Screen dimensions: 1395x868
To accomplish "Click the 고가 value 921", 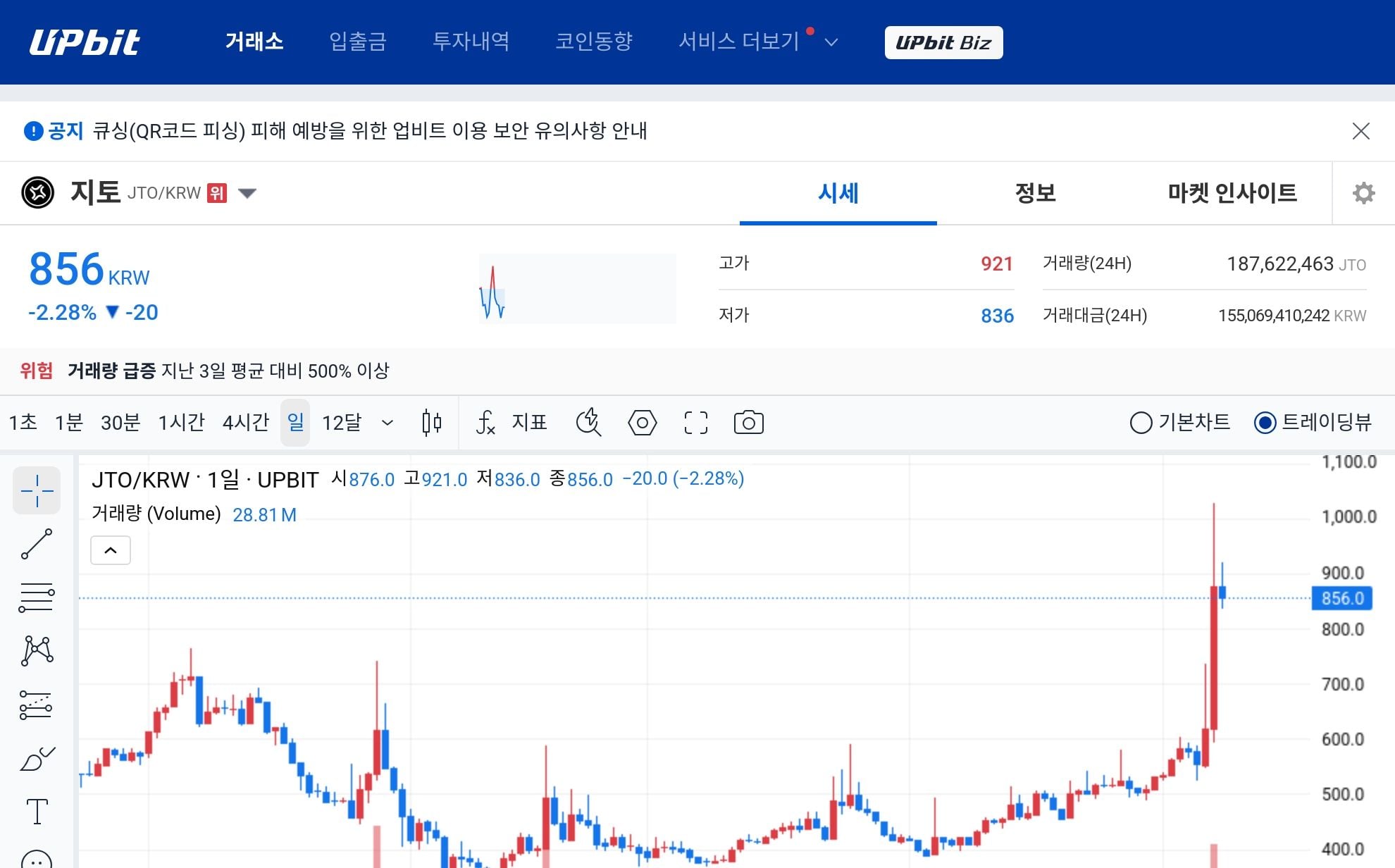I will tap(997, 263).
